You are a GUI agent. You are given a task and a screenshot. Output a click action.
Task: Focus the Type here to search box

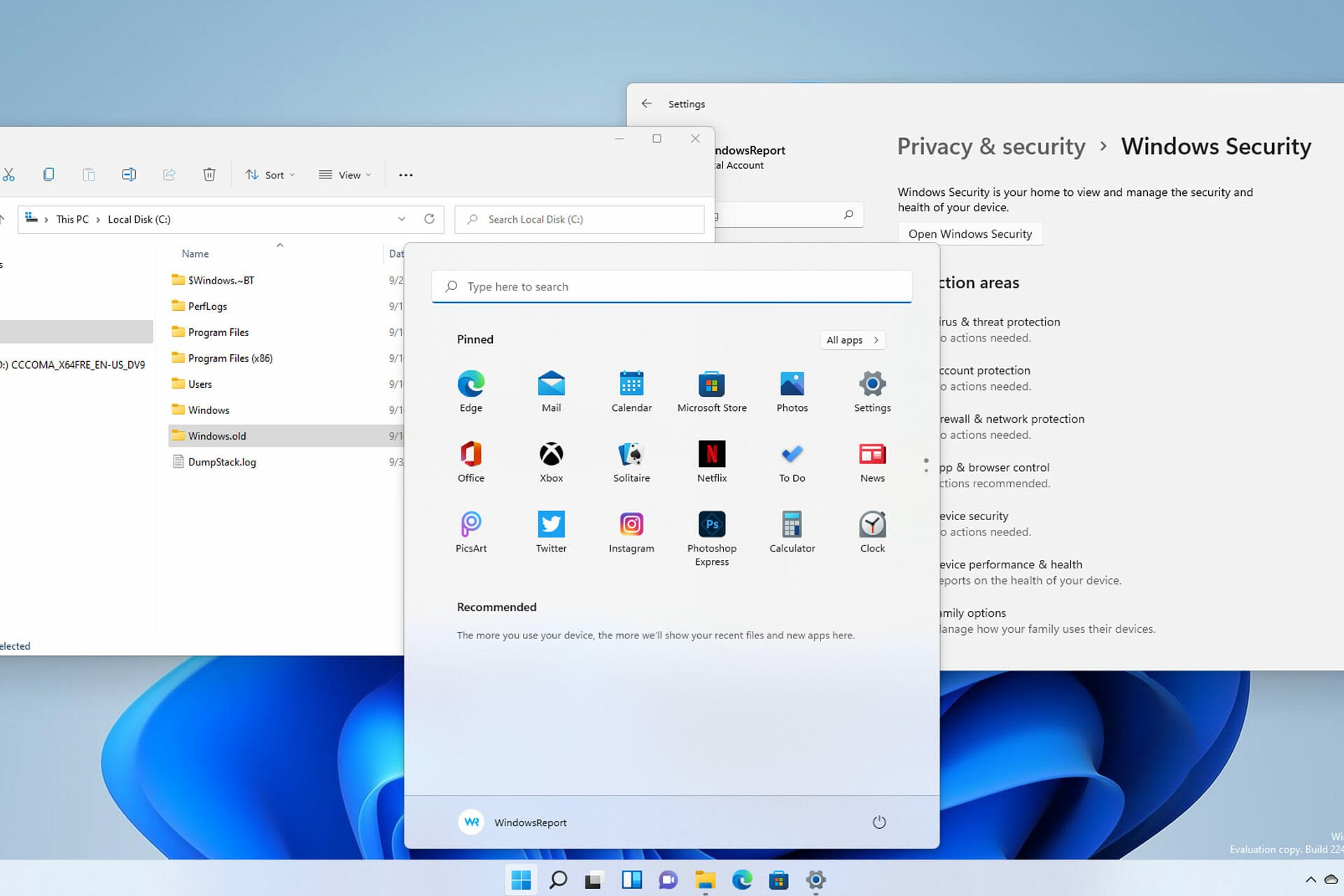click(672, 286)
